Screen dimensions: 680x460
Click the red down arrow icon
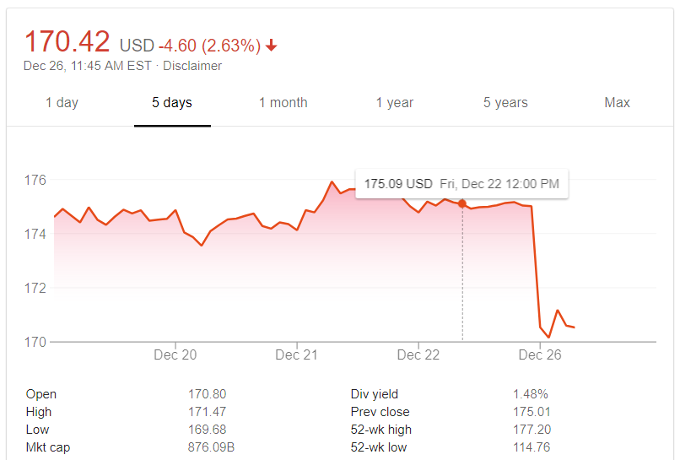(x=272, y=45)
